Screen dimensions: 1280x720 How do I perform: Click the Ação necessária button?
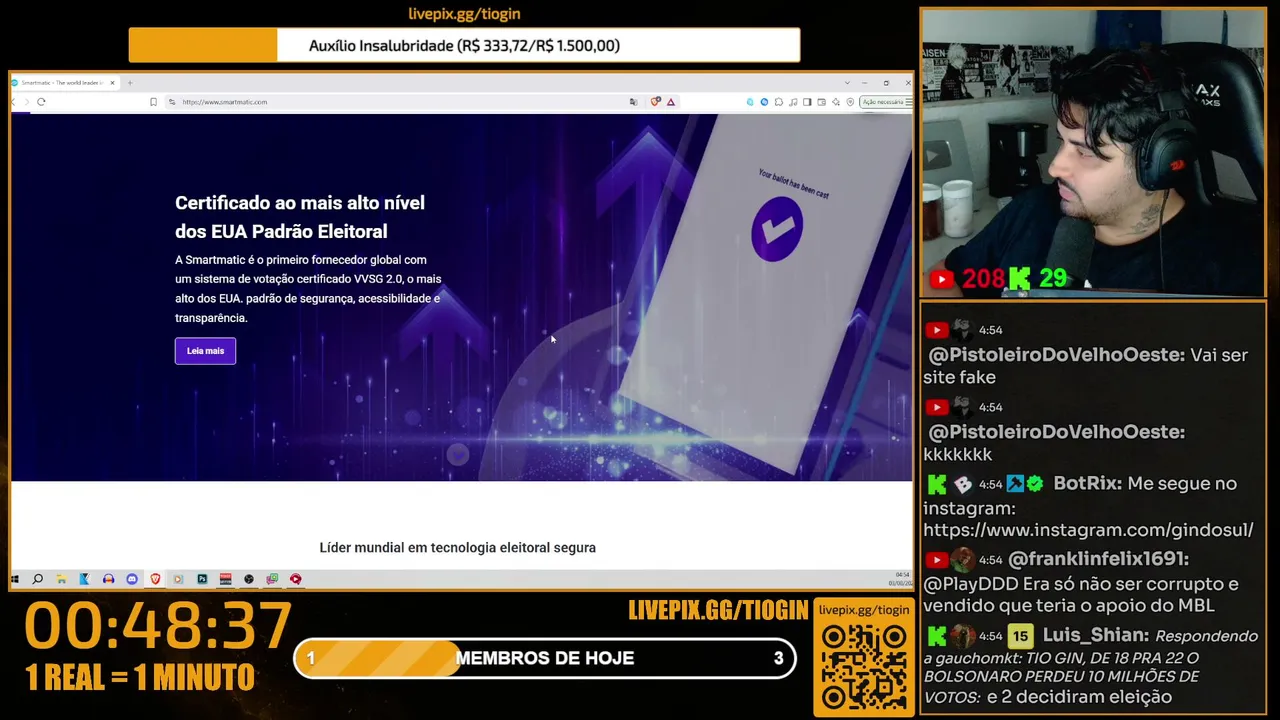click(x=884, y=102)
